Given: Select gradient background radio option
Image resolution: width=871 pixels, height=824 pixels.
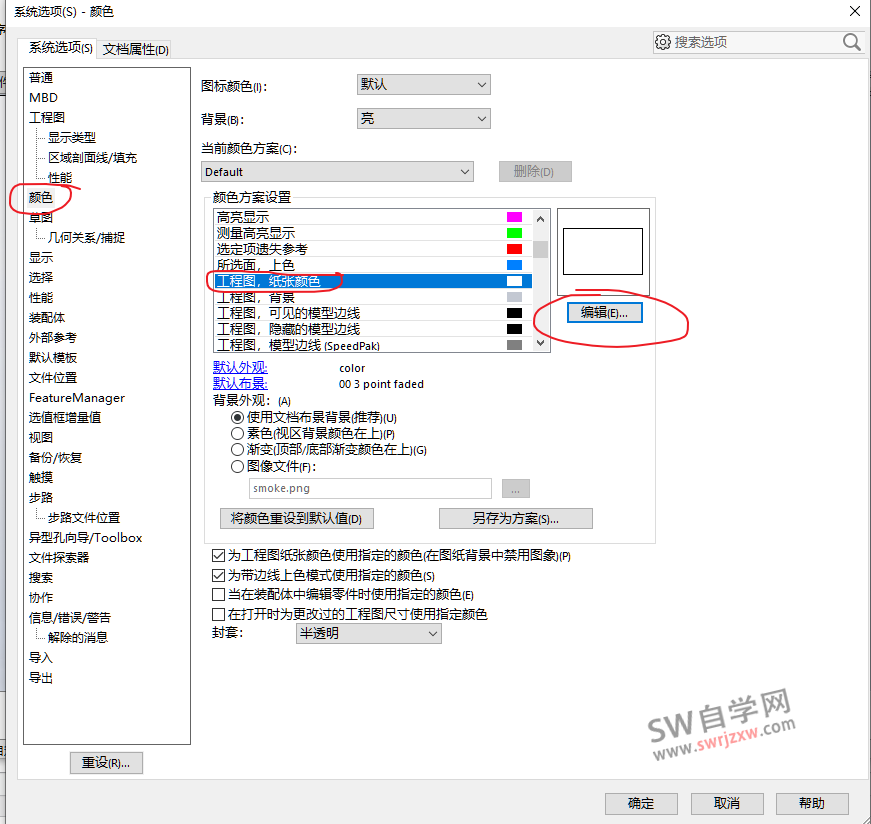Looking at the screenshot, I should point(237,450).
